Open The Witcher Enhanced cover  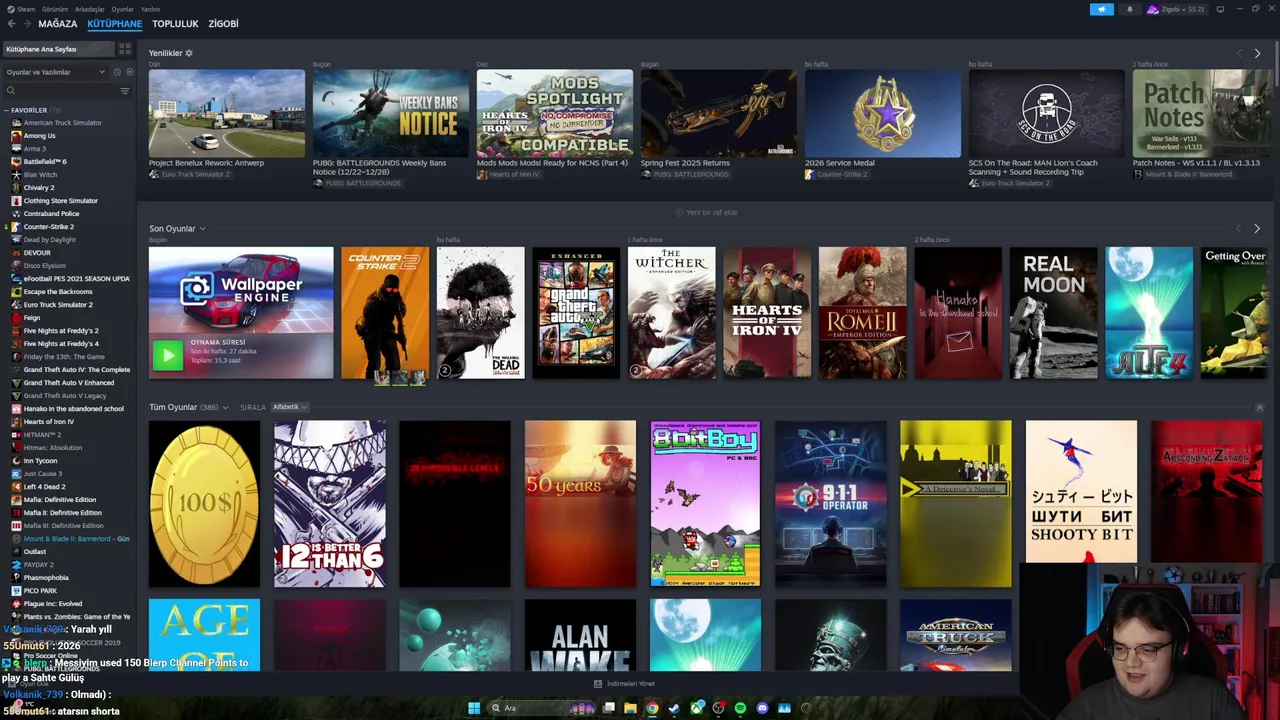point(672,313)
